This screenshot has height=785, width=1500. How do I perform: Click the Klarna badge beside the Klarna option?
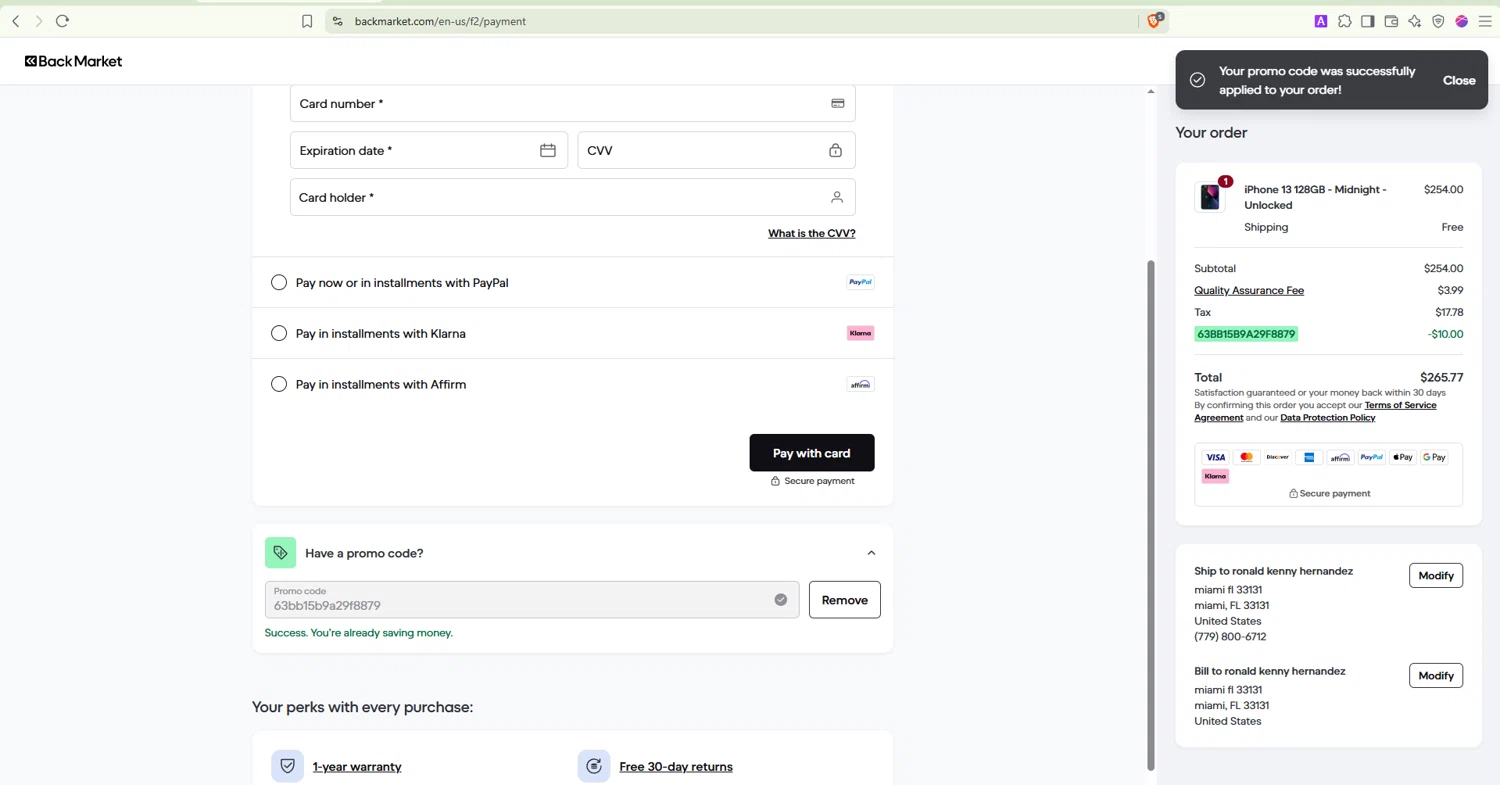(x=860, y=333)
